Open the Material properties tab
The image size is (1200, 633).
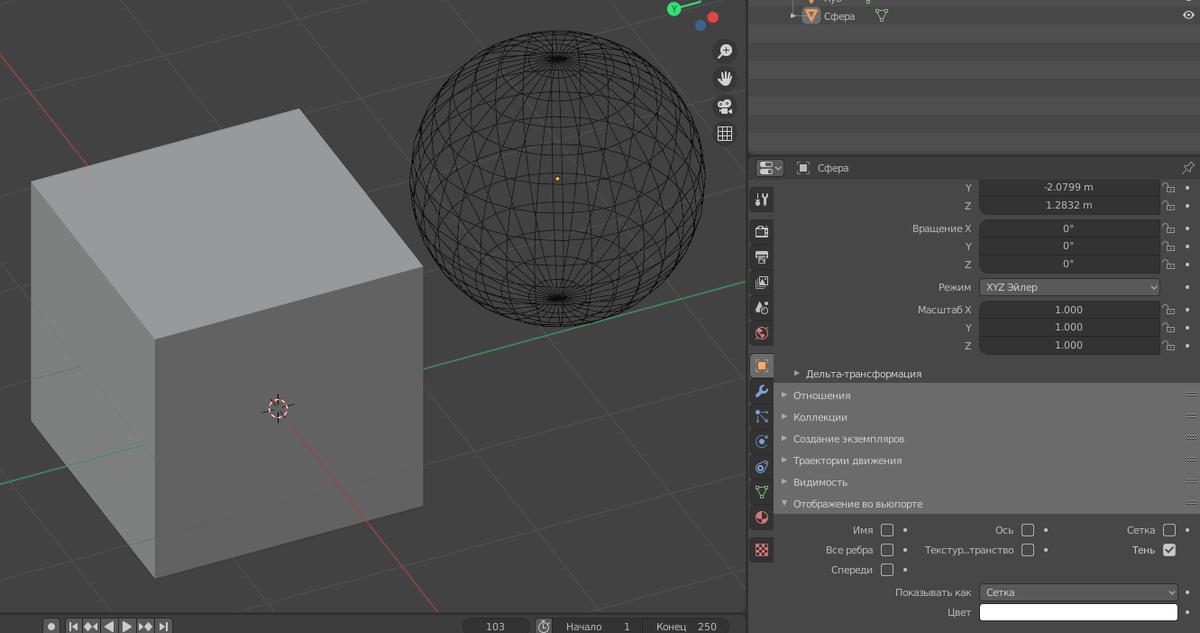762,518
